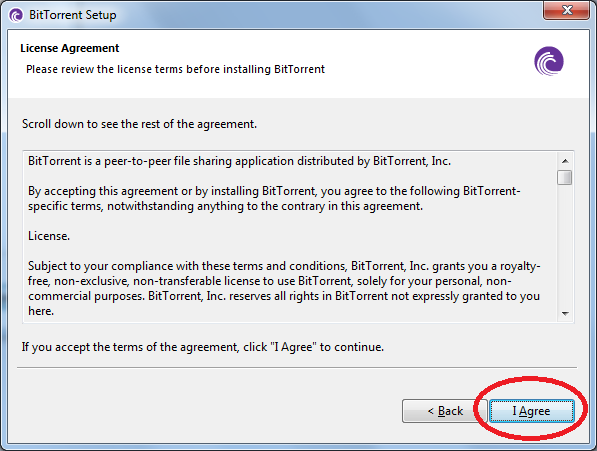Click the license scrollbar down arrow

point(565,314)
